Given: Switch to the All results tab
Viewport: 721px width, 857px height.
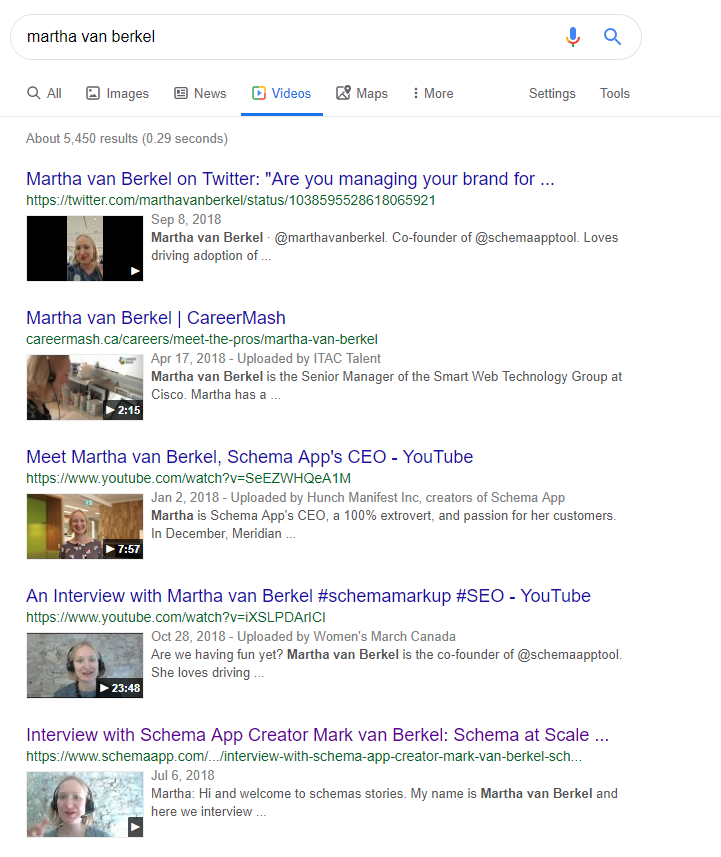Looking at the screenshot, I should click(x=44, y=93).
